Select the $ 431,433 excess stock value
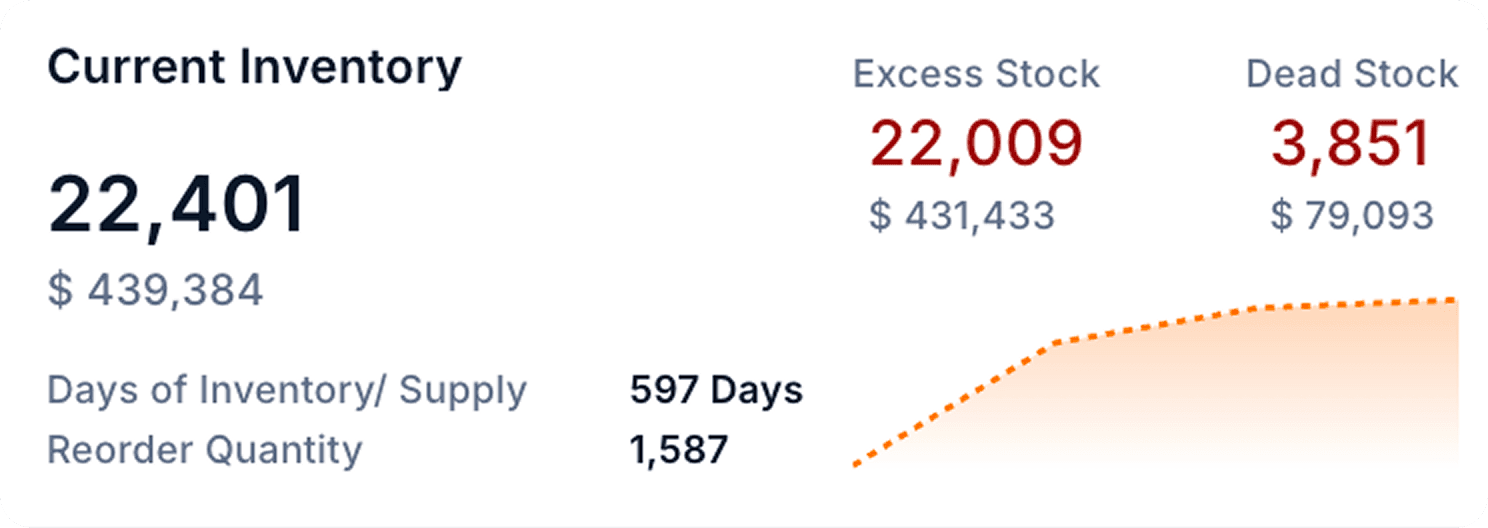The height and width of the screenshot is (528, 1488). [x=961, y=216]
